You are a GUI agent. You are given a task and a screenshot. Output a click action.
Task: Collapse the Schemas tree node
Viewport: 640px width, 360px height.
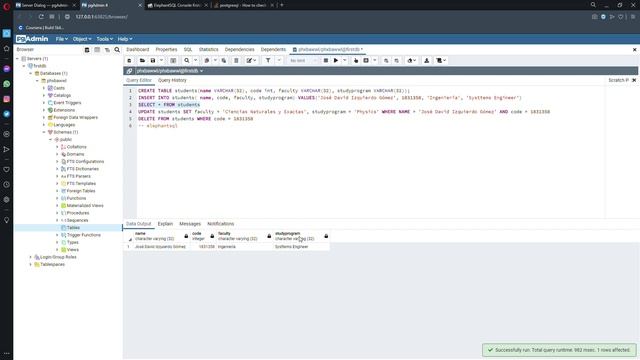44,132
